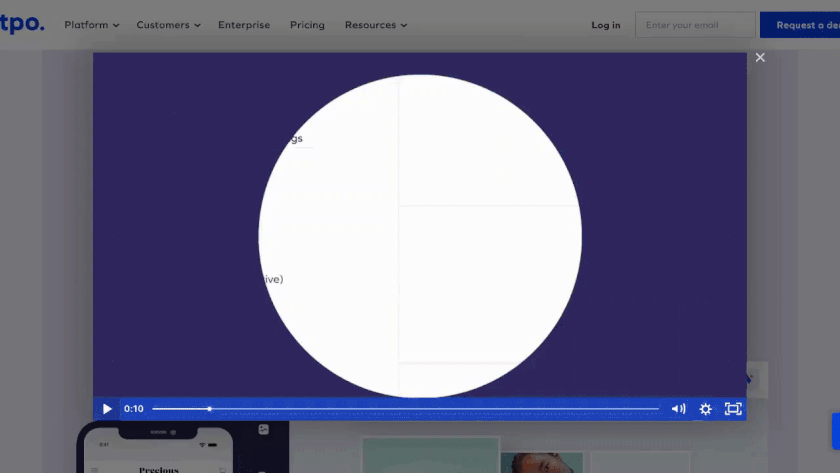
Task: Open video settings gear
Action: click(x=706, y=409)
